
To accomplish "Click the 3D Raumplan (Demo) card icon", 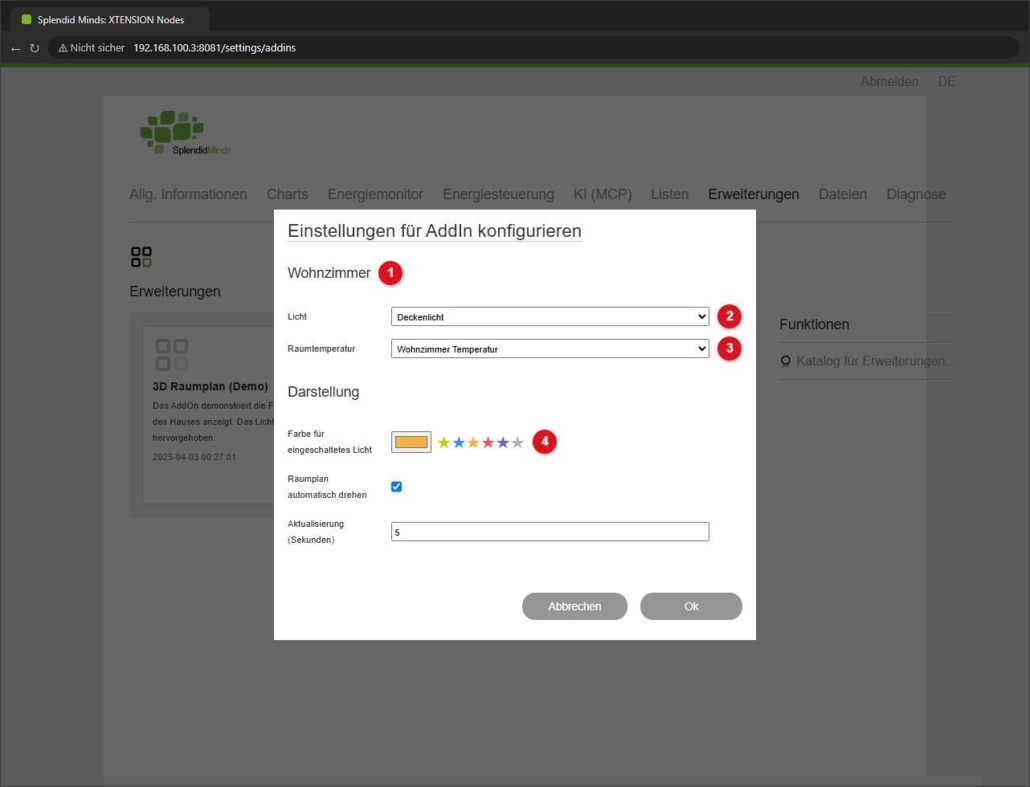I will click(171, 355).
